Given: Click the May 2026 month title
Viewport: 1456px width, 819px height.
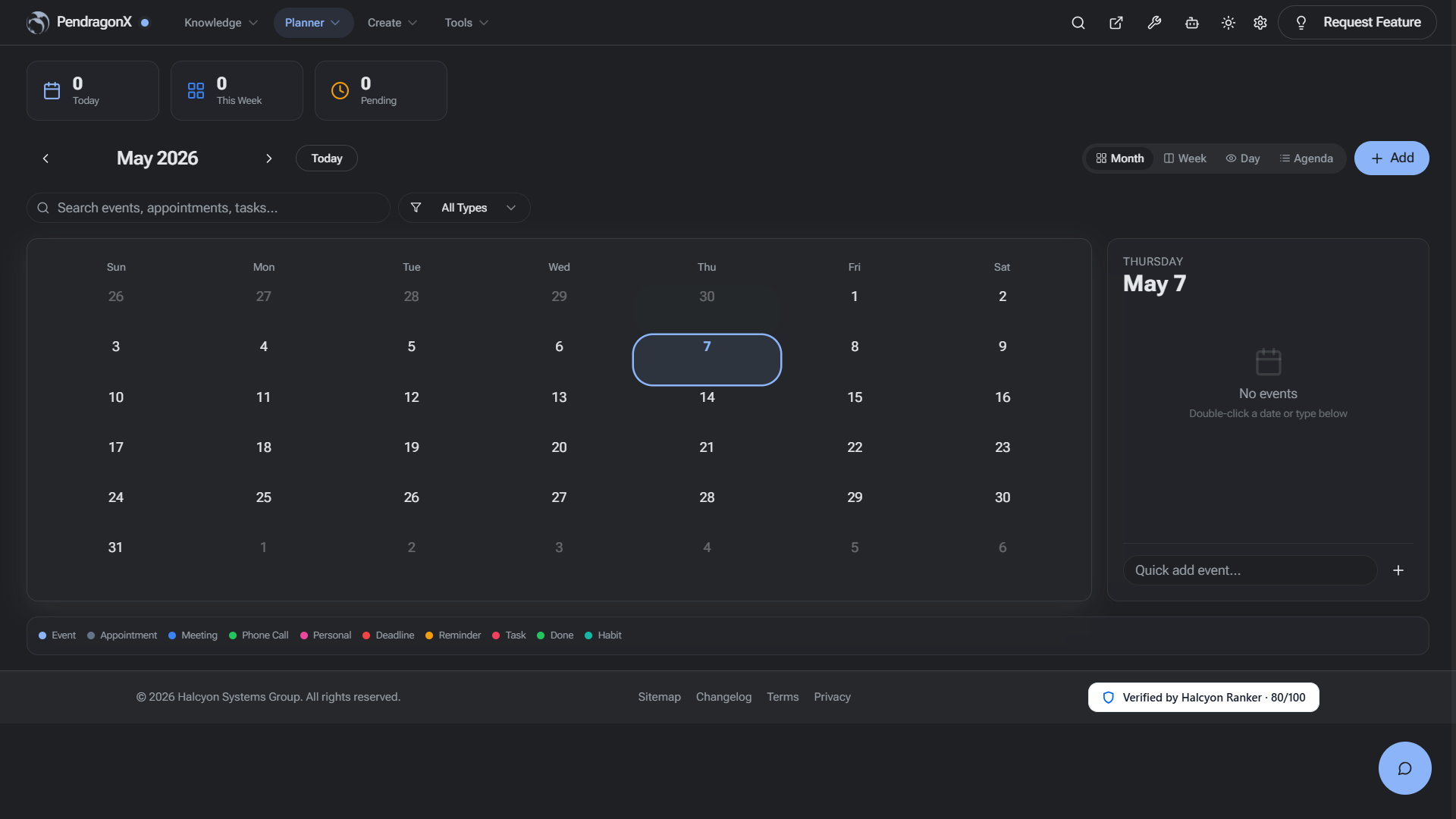Looking at the screenshot, I should tap(157, 158).
